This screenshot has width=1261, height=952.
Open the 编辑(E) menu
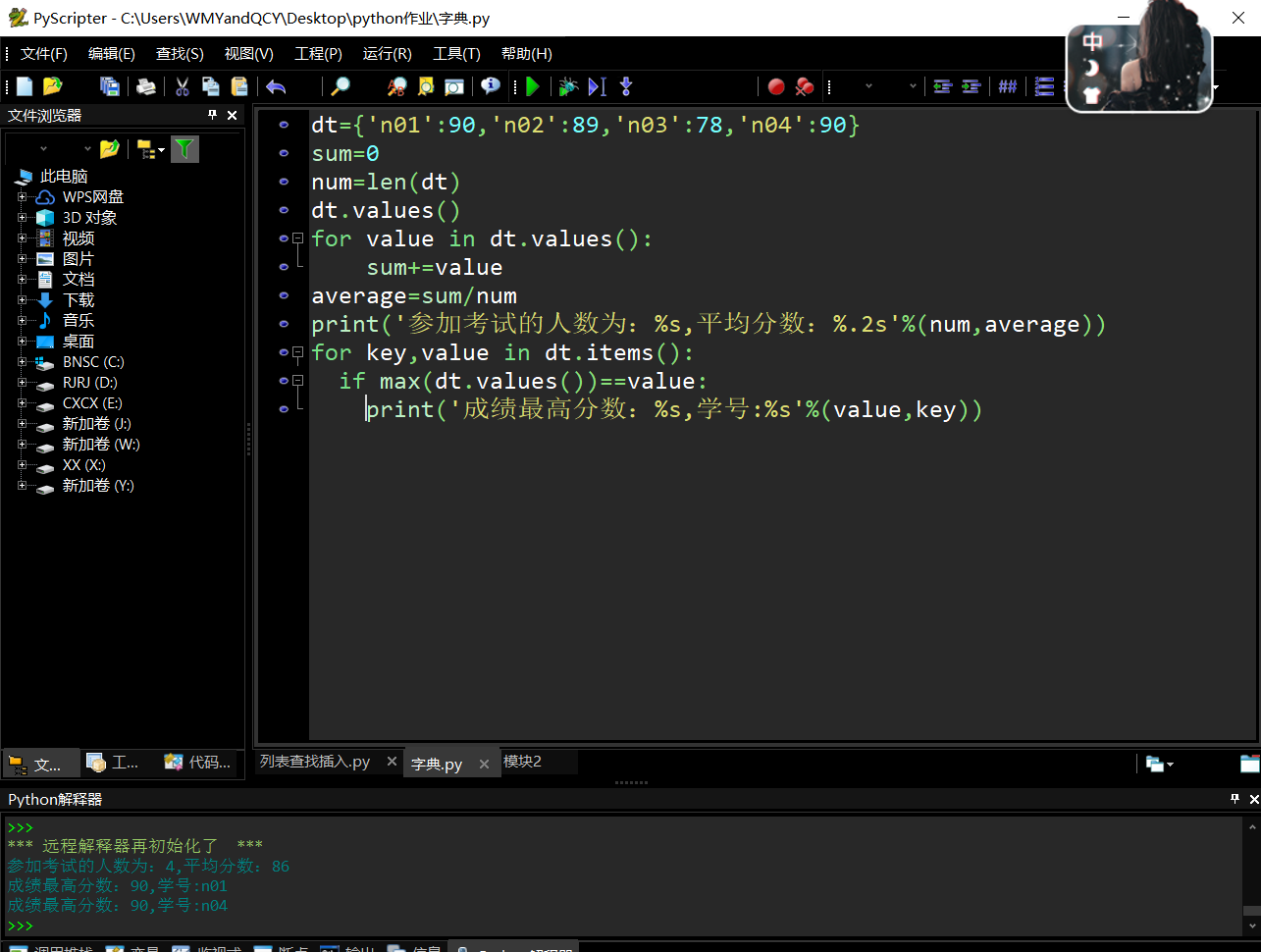112,54
